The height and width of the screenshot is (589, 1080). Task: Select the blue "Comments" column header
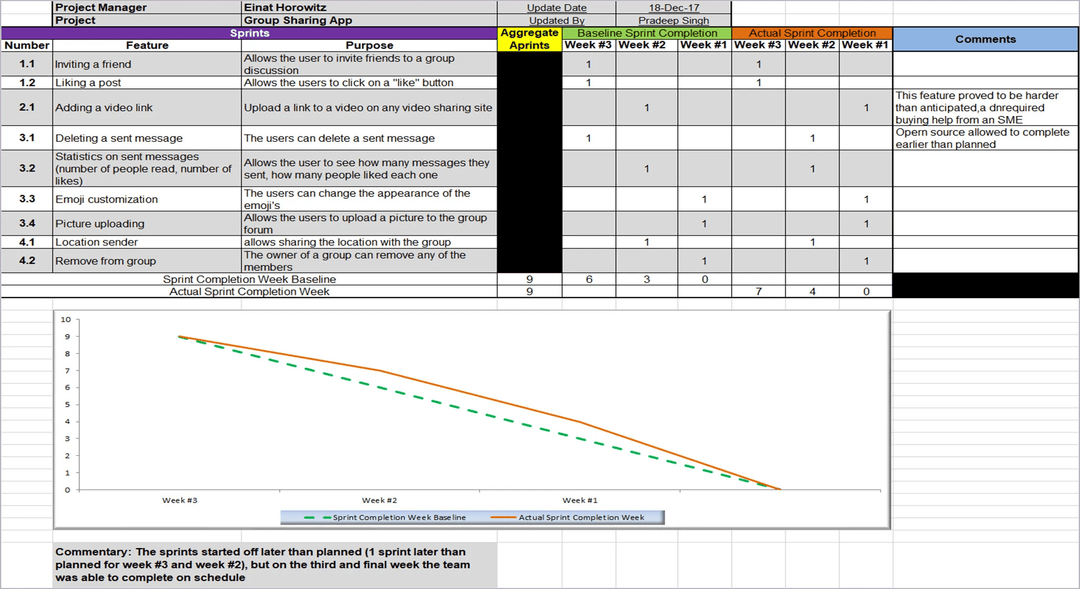pyautogui.click(x=985, y=39)
